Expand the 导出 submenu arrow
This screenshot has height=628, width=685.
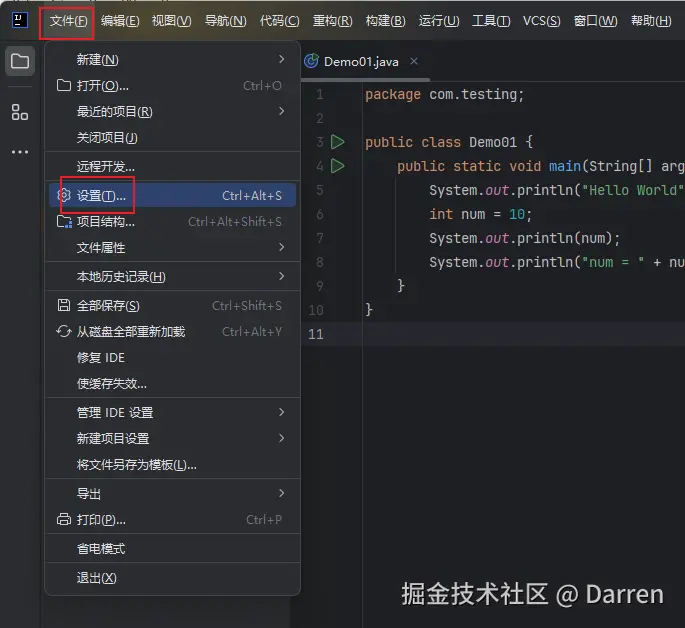pos(282,493)
